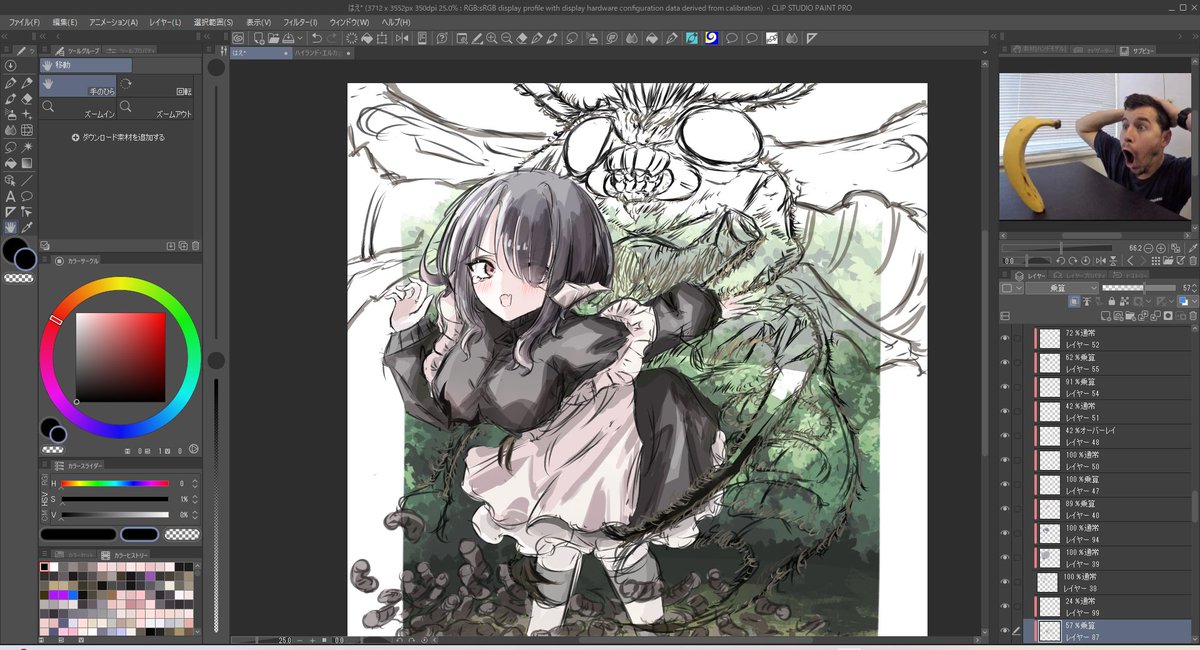This screenshot has width=1200, height=650.
Task: Select the ズームアウト sub tool
Action: [x=155, y=108]
